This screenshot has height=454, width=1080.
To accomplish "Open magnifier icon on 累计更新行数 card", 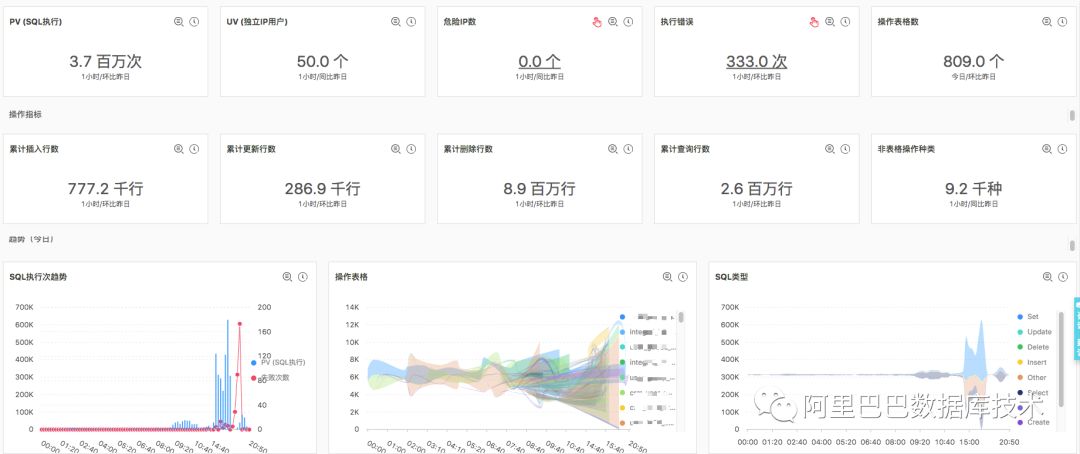I will pyautogui.click(x=395, y=149).
